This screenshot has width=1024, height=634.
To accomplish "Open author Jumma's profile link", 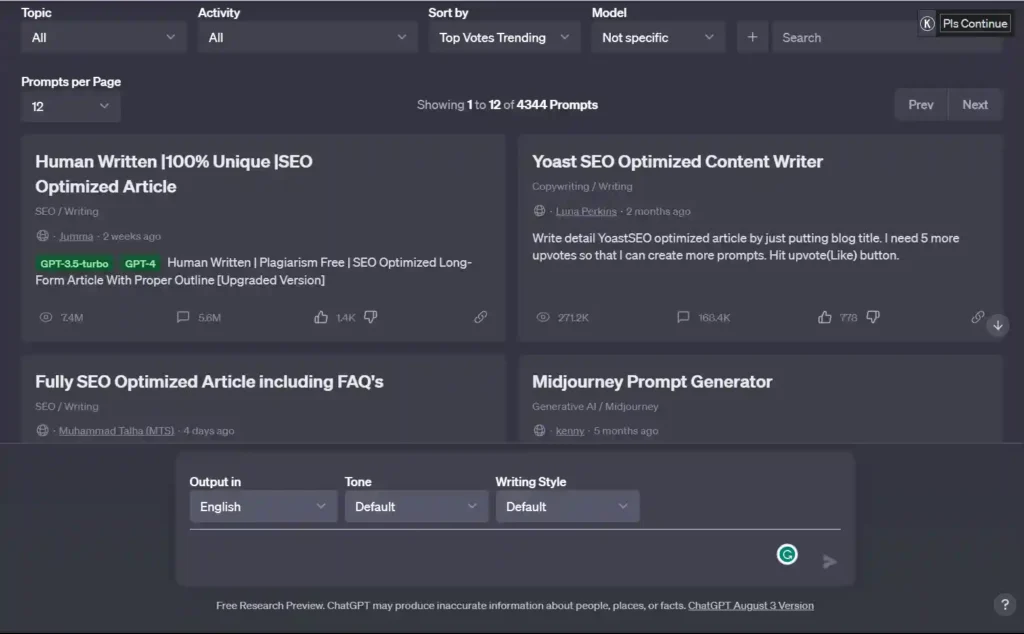I will pos(76,236).
